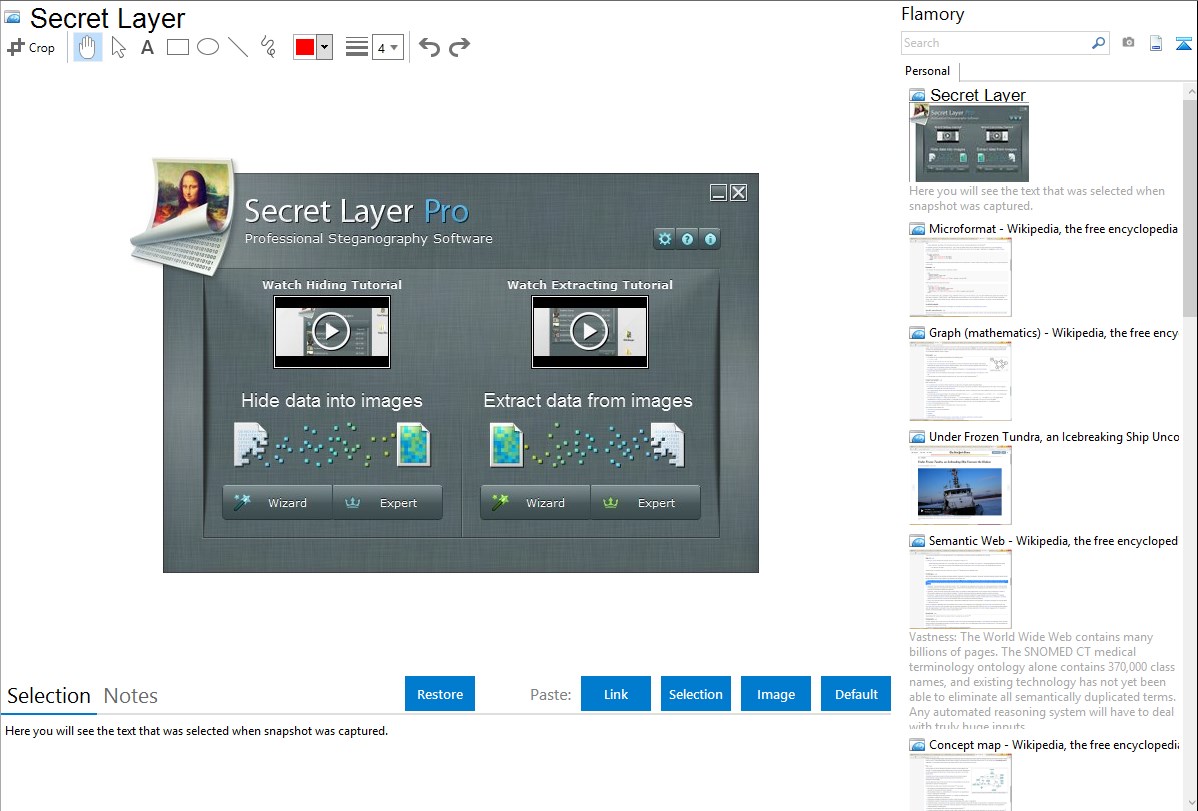Click the blue collapse panel icon

pos(1183,43)
